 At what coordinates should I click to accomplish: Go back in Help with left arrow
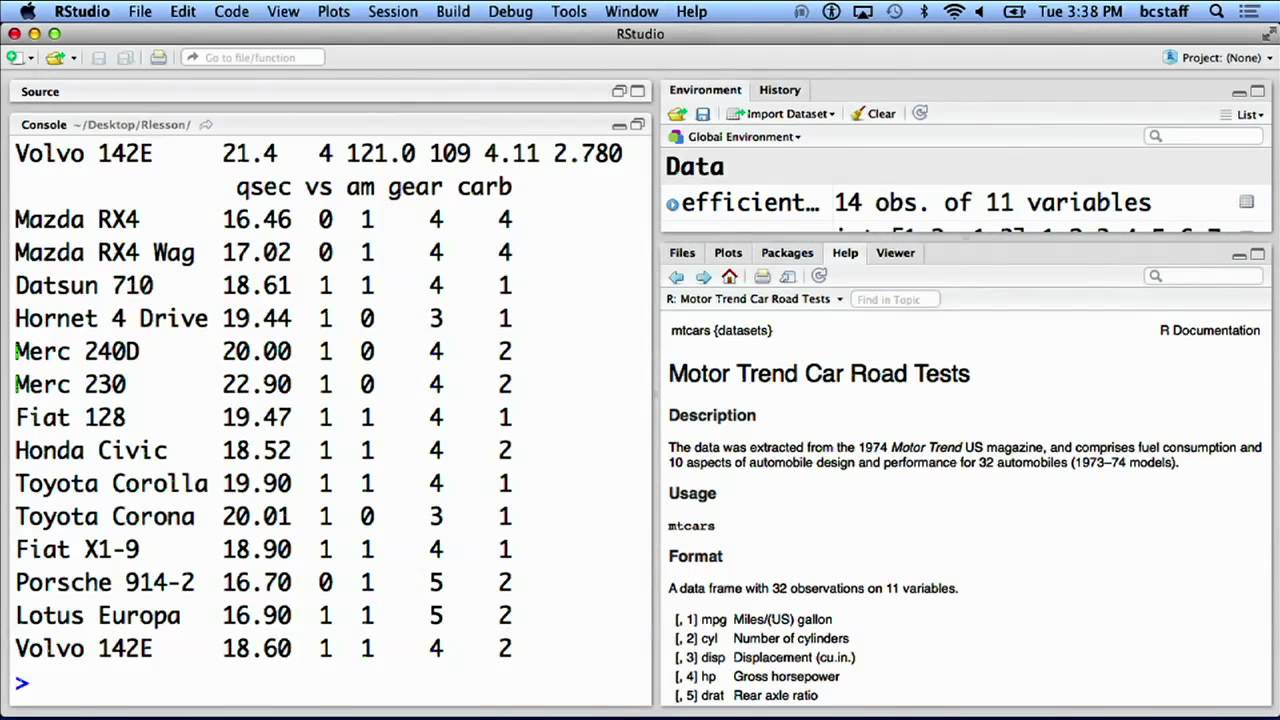point(677,277)
